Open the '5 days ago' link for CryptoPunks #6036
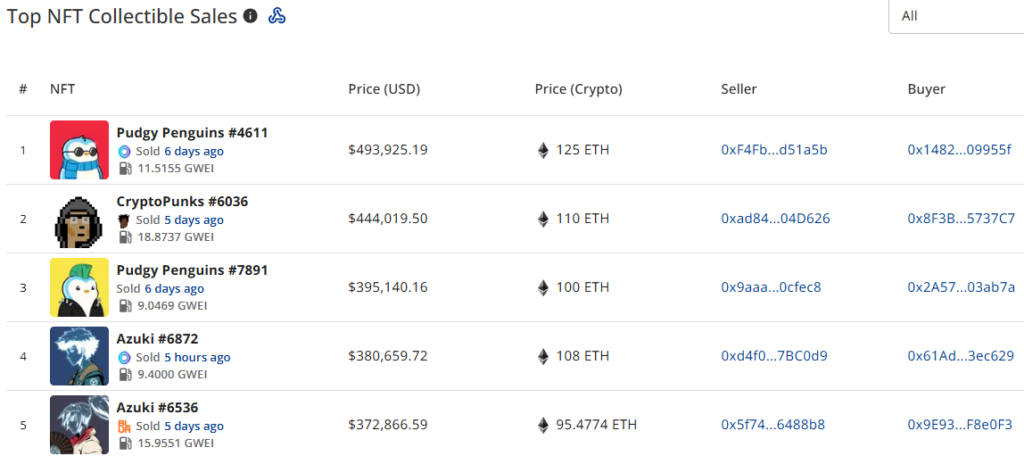 (x=194, y=220)
